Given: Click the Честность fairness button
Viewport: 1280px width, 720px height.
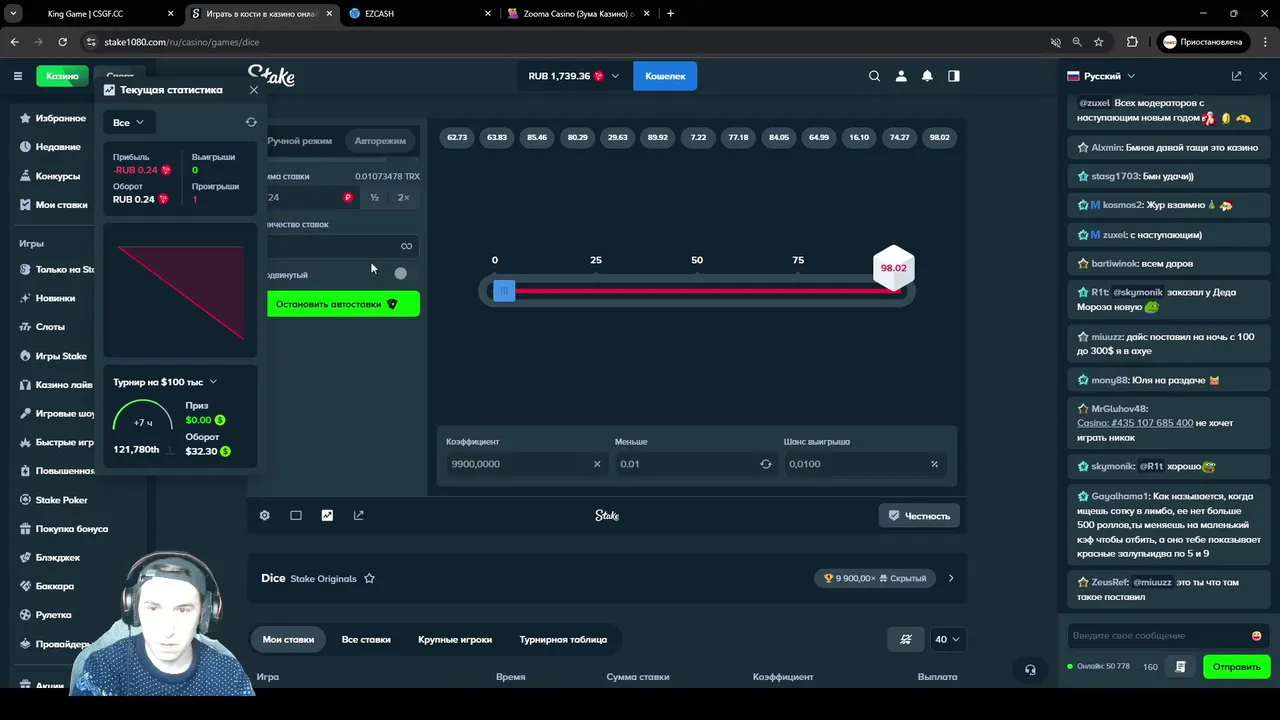Looking at the screenshot, I should (x=919, y=516).
